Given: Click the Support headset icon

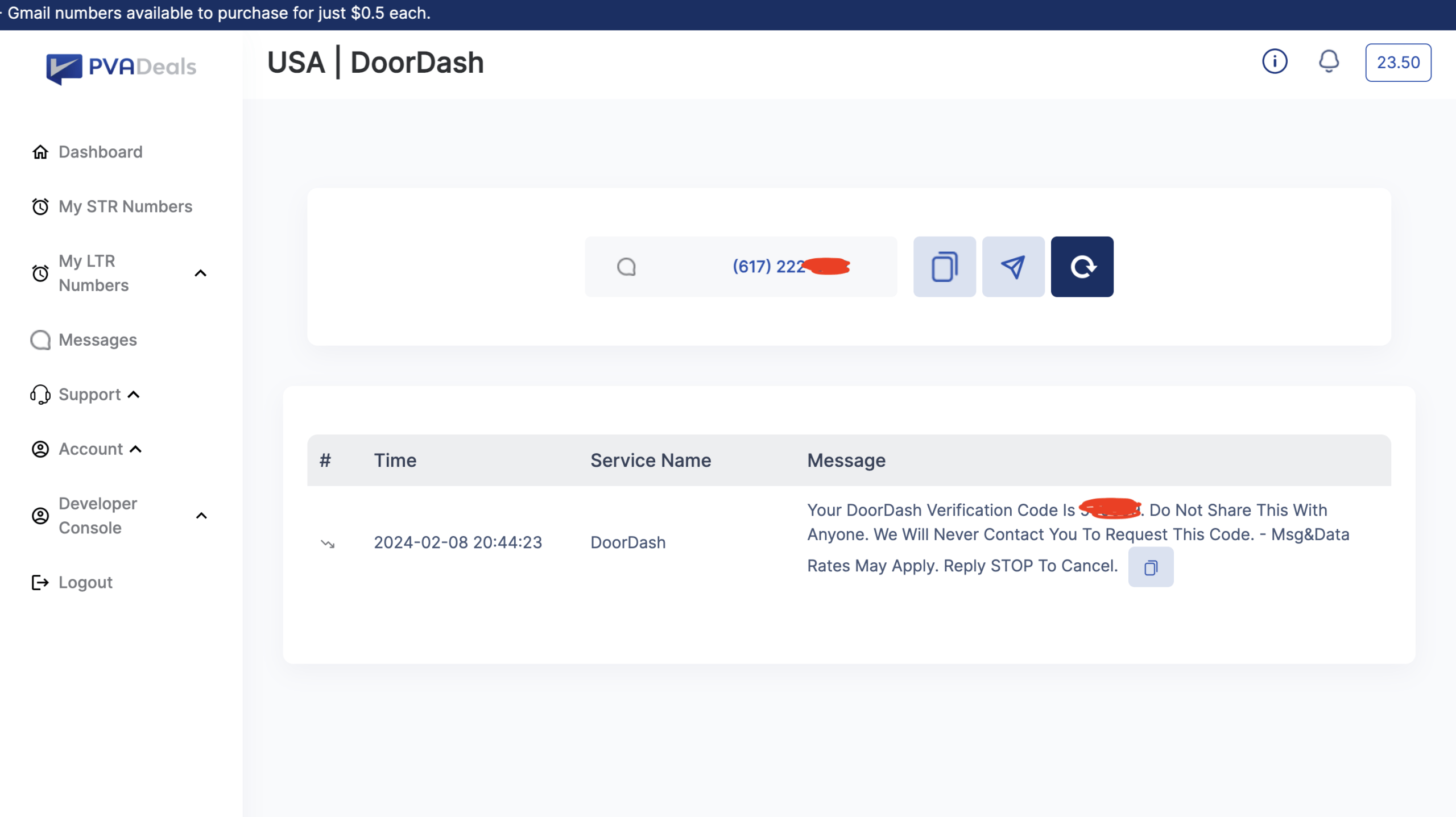Looking at the screenshot, I should [40, 395].
